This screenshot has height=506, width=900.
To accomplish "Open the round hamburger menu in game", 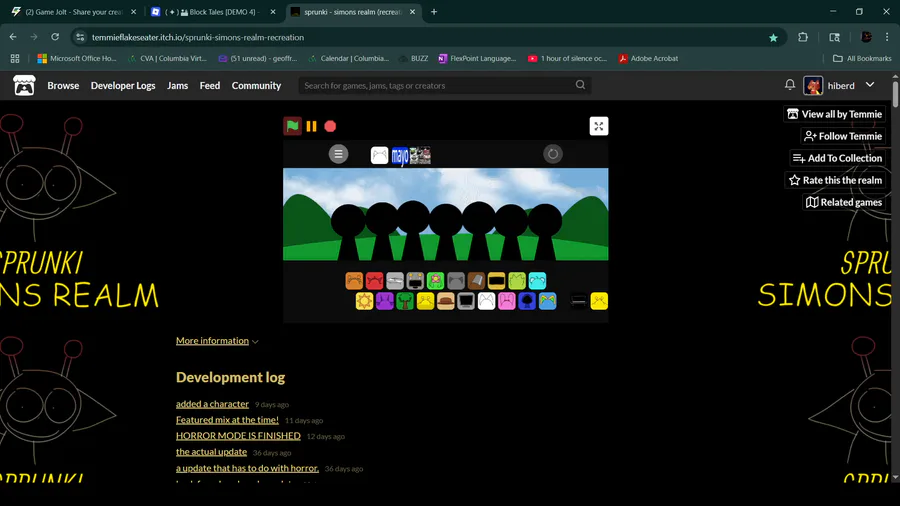I will tap(338, 154).
